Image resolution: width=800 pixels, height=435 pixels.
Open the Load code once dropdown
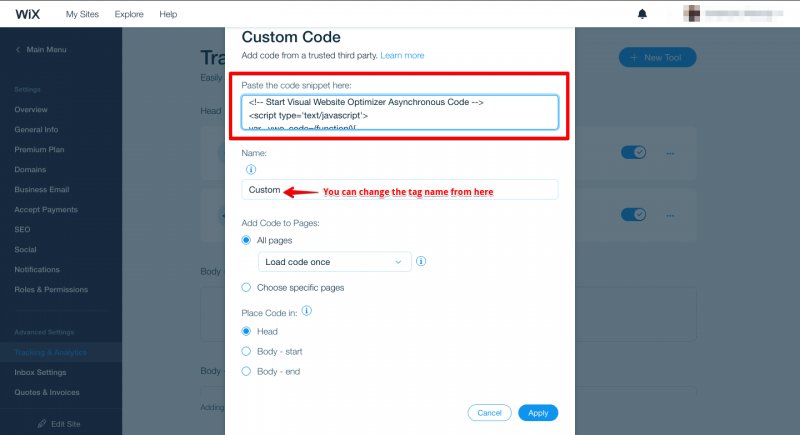[x=335, y=262]
